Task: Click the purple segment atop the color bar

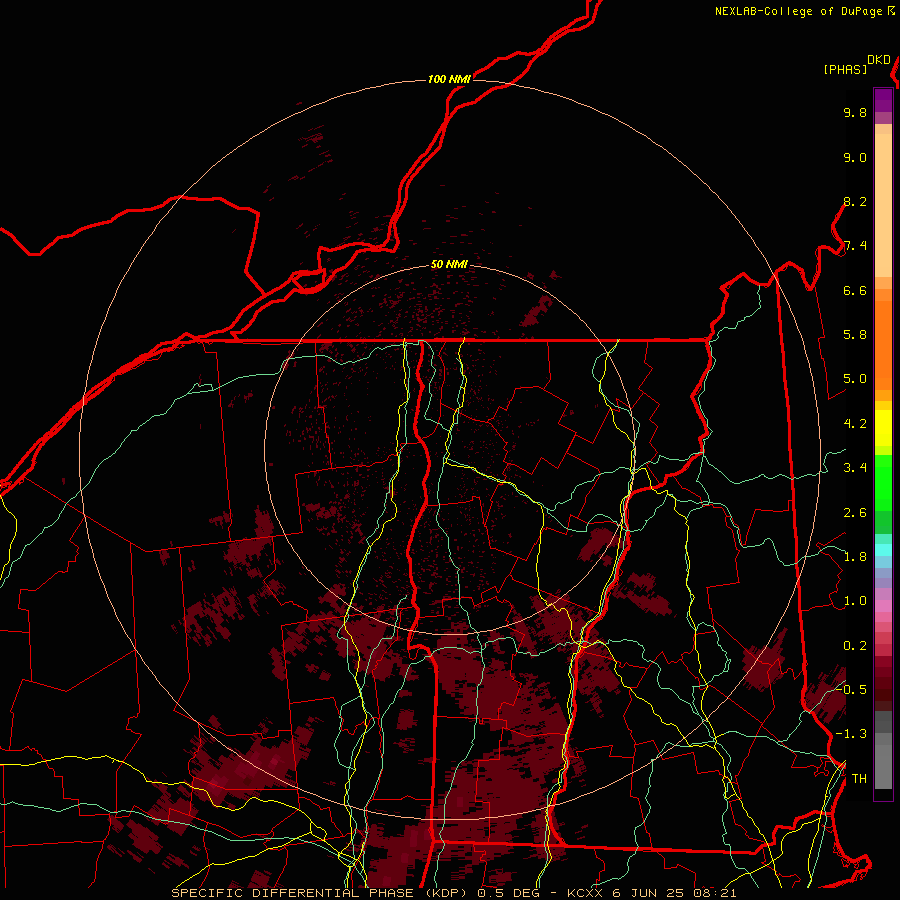Action: click(883, 101)
